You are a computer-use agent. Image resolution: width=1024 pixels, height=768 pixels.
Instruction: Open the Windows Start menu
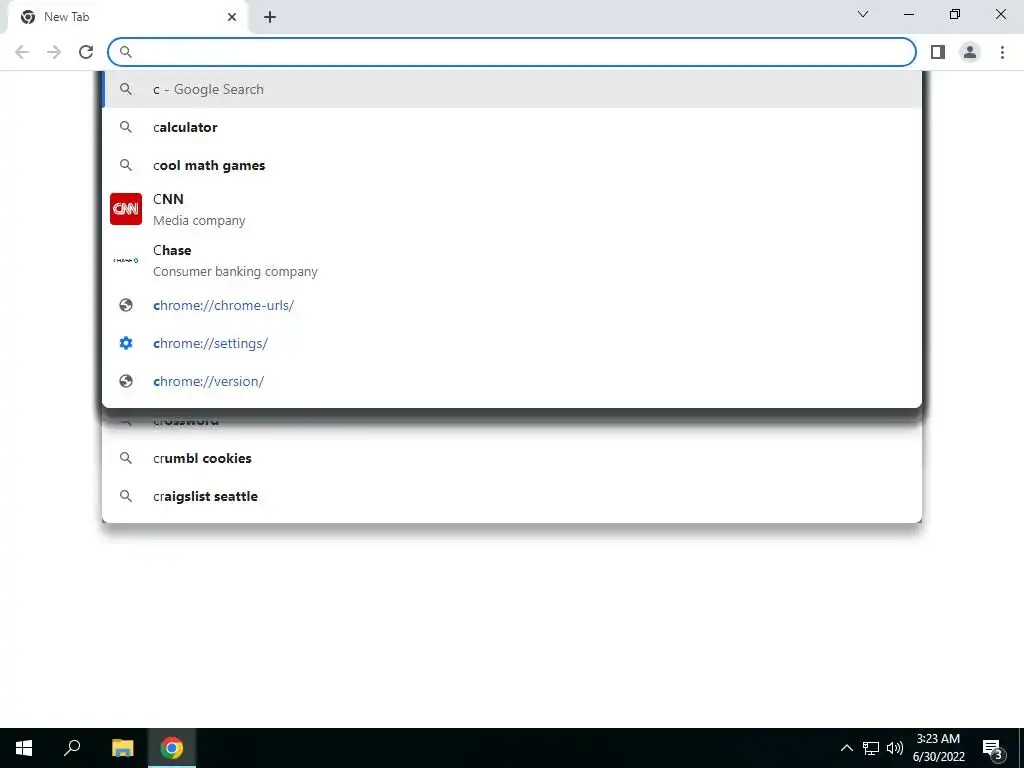[x=24, y=748]
